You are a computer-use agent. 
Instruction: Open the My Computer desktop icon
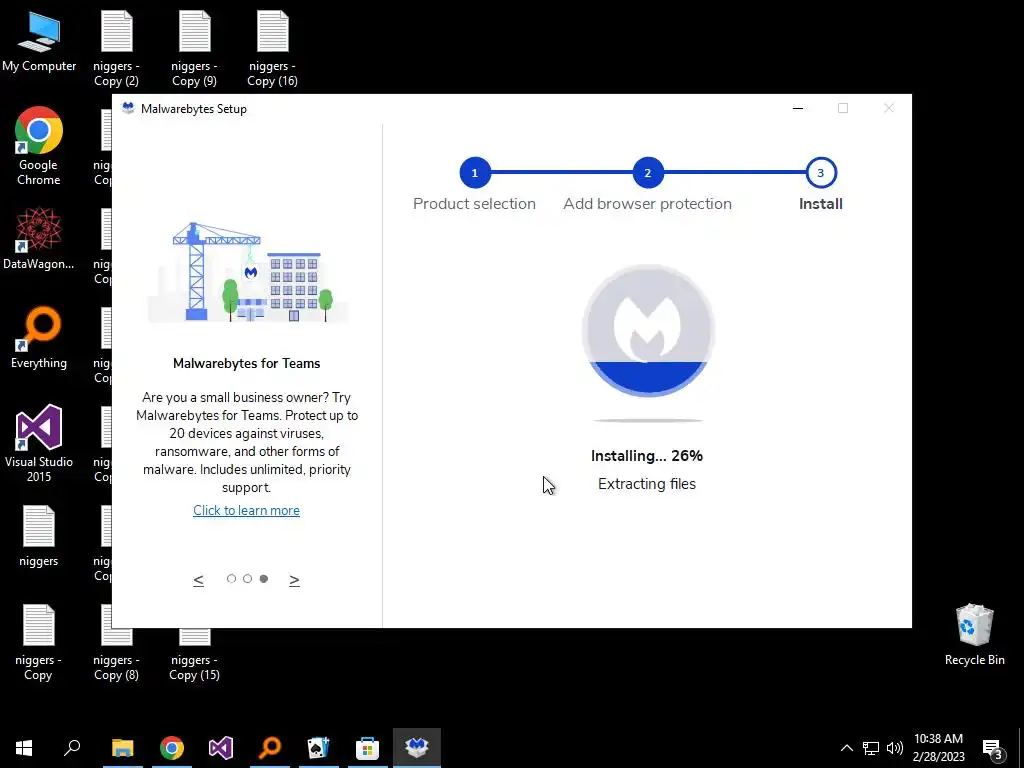point(39,41)
